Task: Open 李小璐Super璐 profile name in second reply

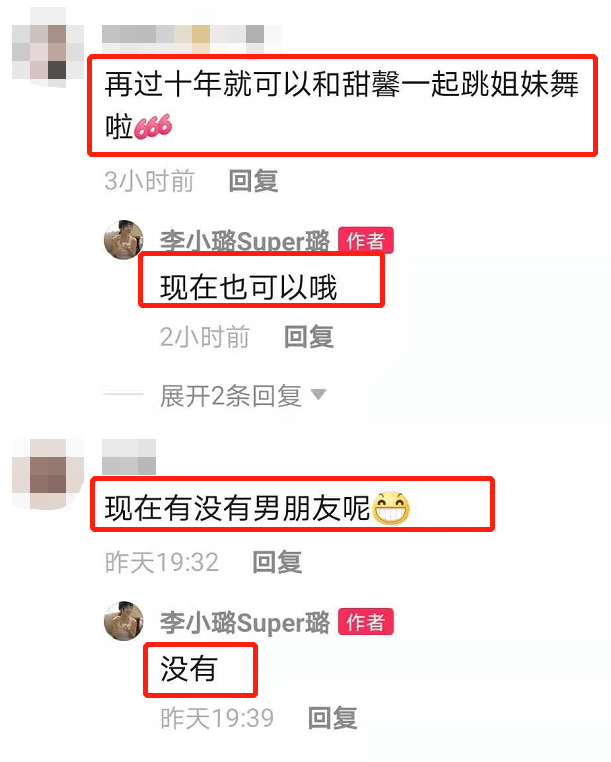Action: [x=244, y=622]
